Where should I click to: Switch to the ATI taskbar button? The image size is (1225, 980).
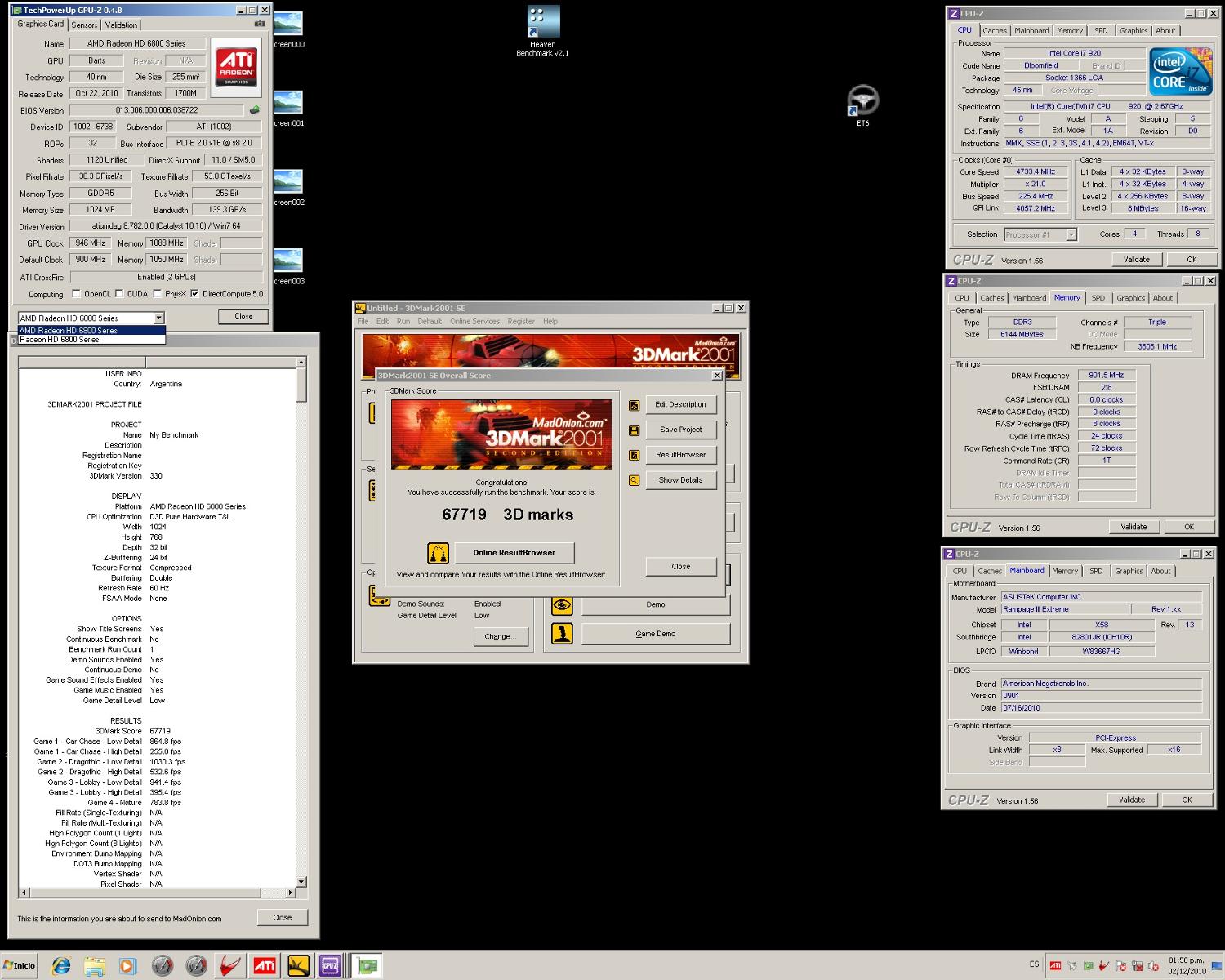coord(264,966)
